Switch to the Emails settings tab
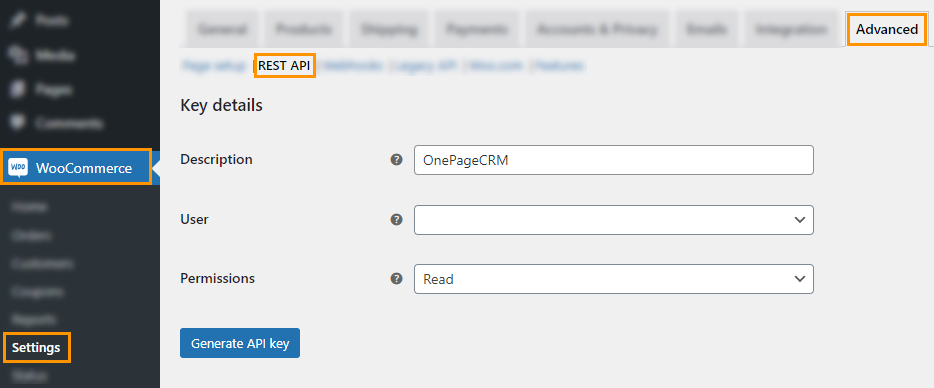 pos(706,29)
